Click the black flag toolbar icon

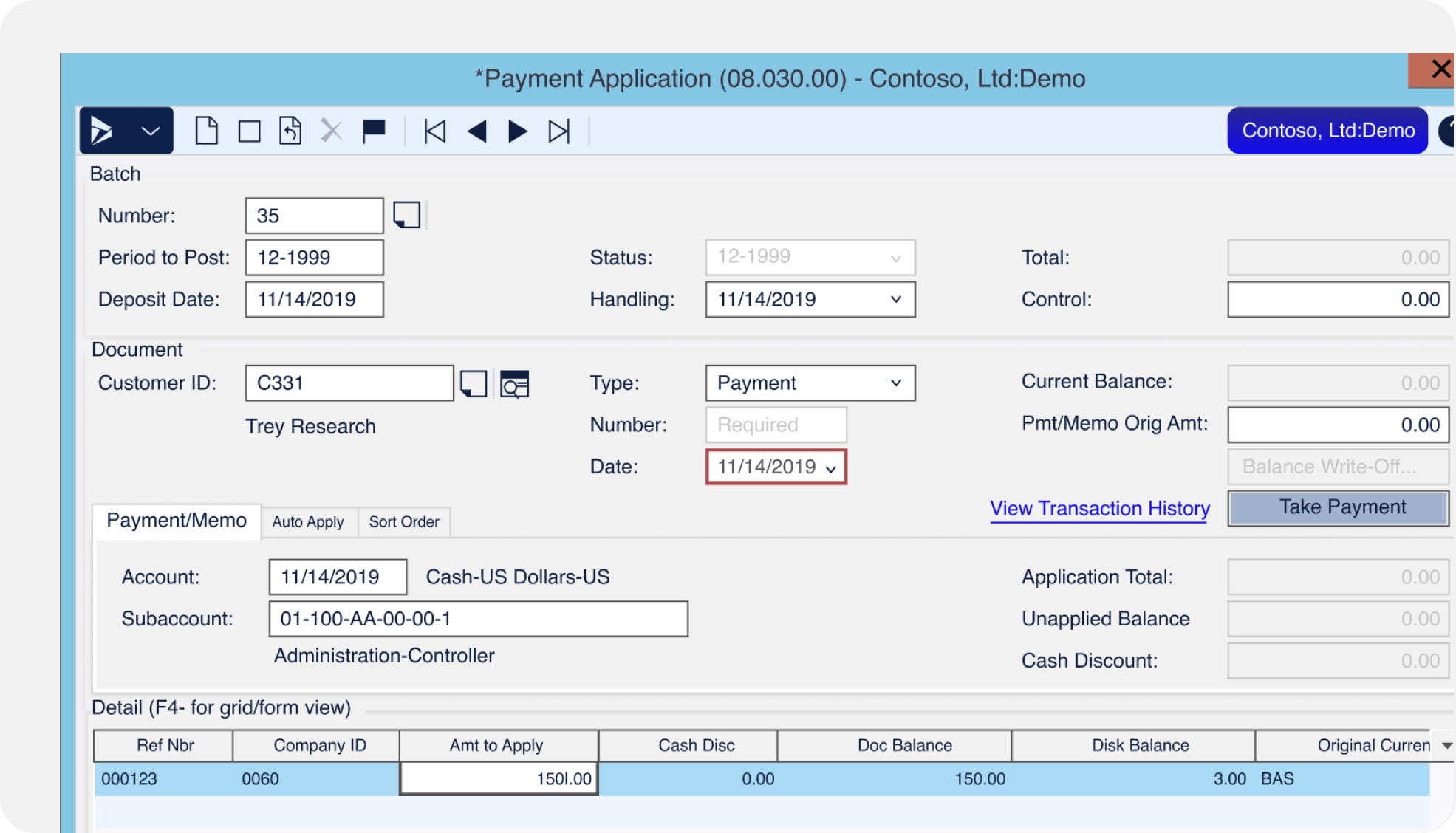click(374, 131)
